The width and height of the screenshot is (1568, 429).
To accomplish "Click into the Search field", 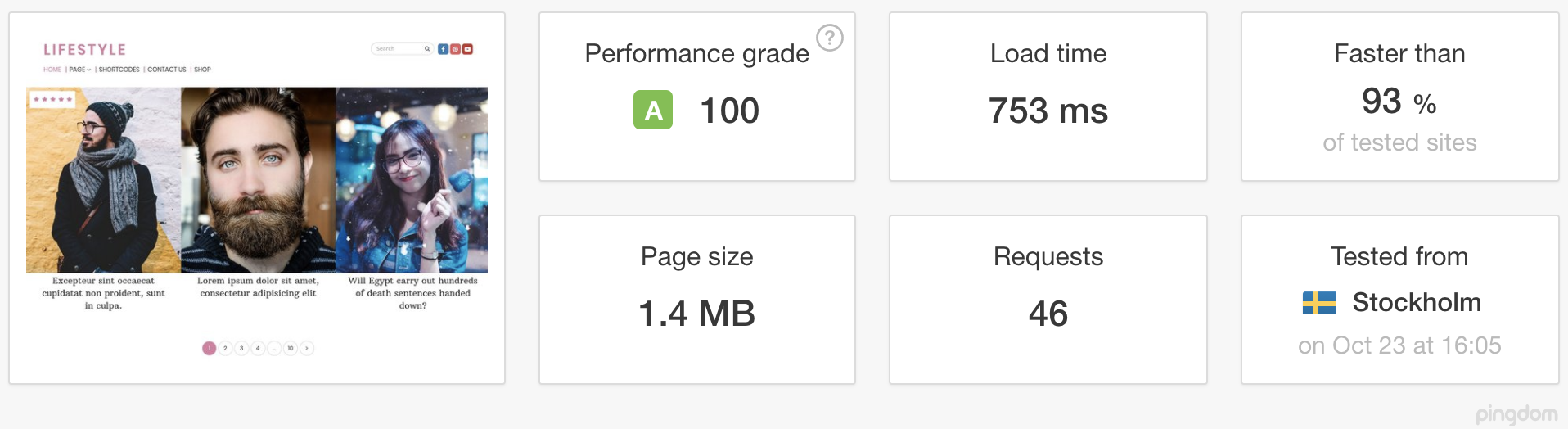I will coord(398,49).
